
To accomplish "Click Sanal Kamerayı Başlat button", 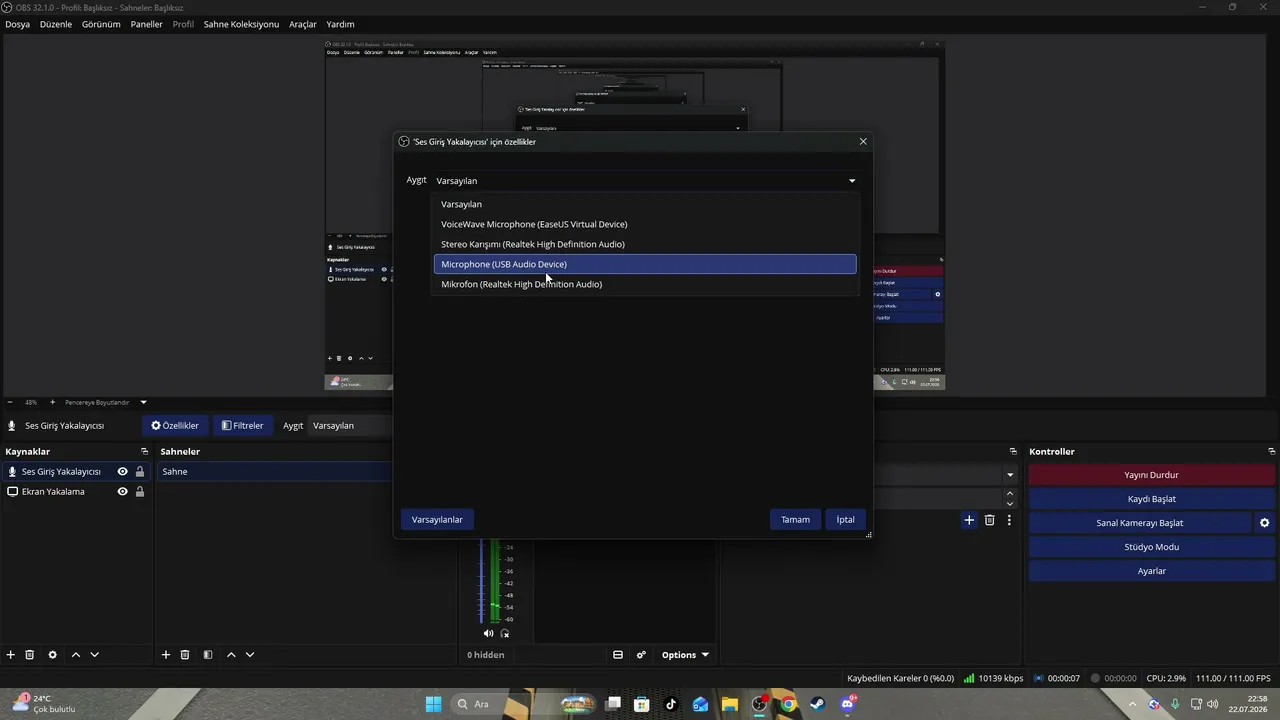I will pos(1140,523).
